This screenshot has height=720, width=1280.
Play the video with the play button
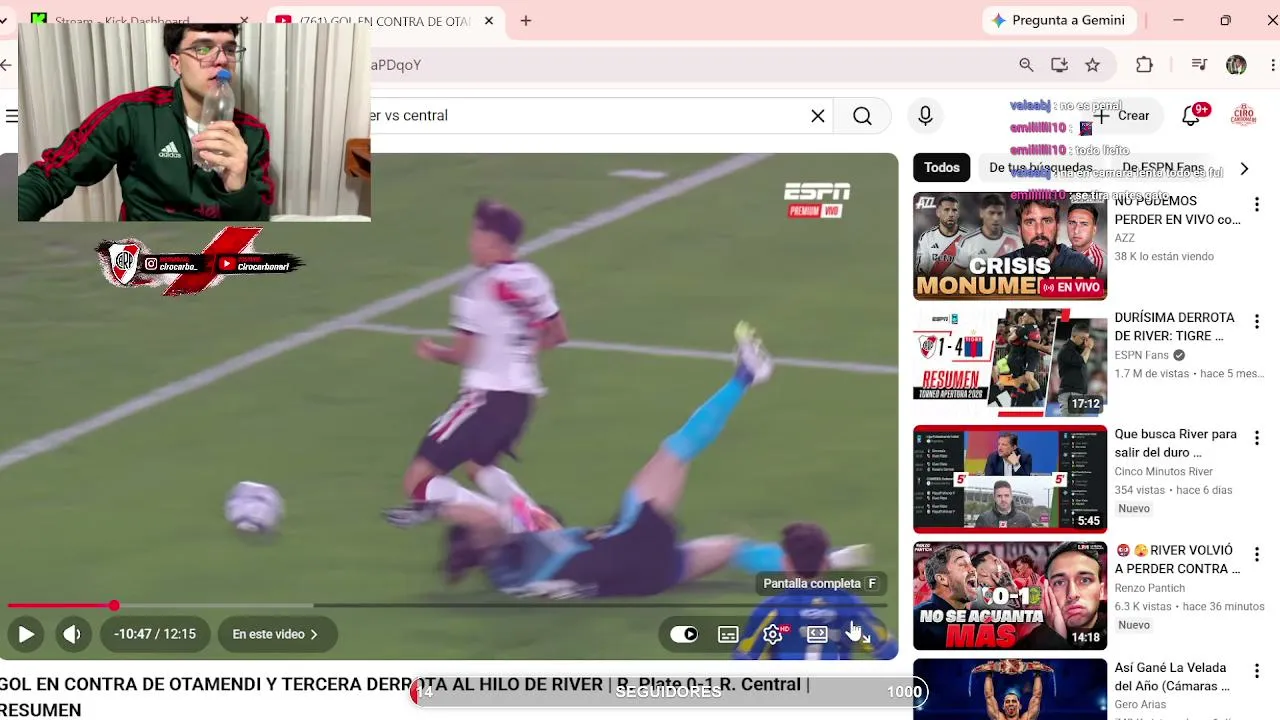click(x=26, y=634)
